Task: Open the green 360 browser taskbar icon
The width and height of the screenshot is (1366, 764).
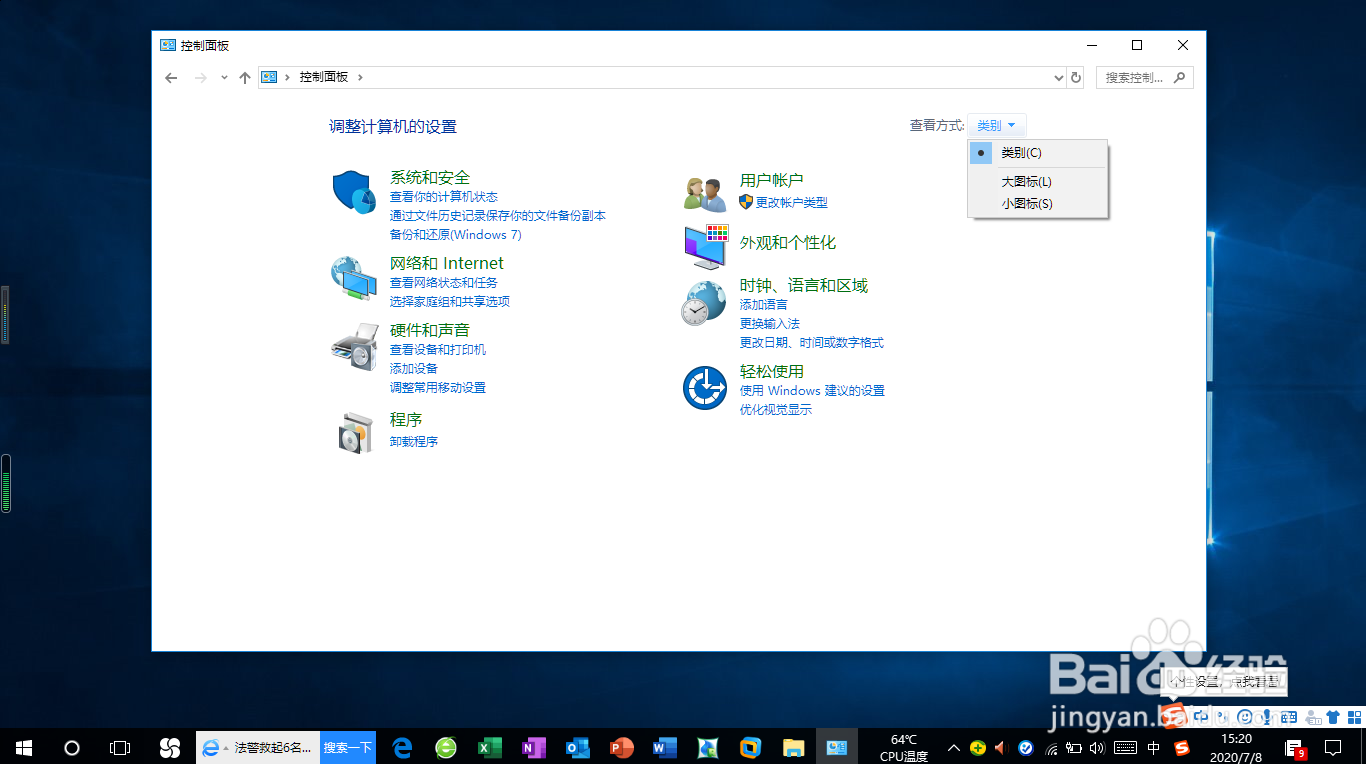Action: (446, 747)
